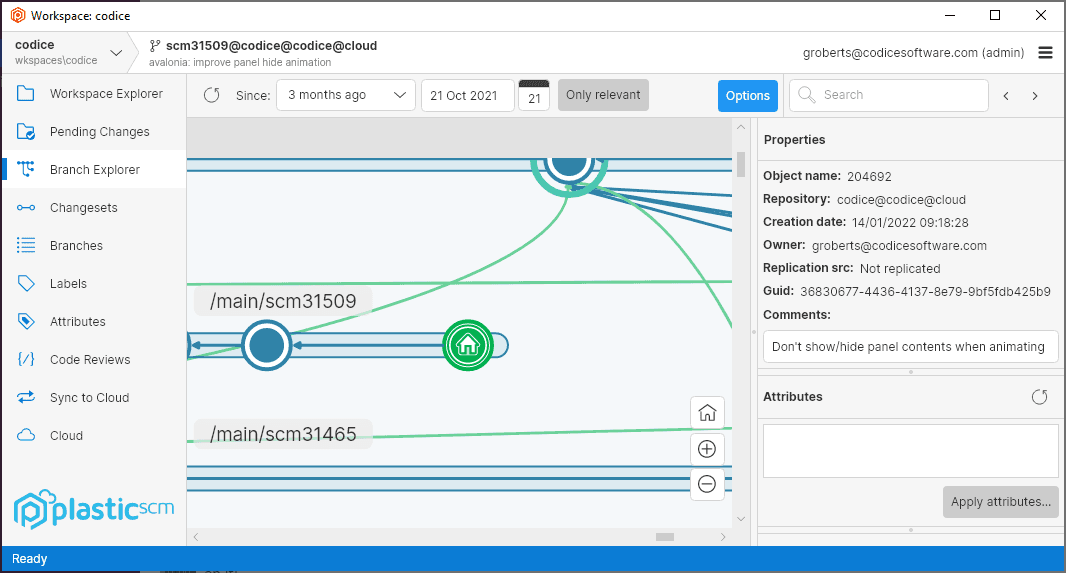Click the empty Attributes text area
This screenshot has height=573, width=1066.
pyautogui.click(x=911, y=451)
